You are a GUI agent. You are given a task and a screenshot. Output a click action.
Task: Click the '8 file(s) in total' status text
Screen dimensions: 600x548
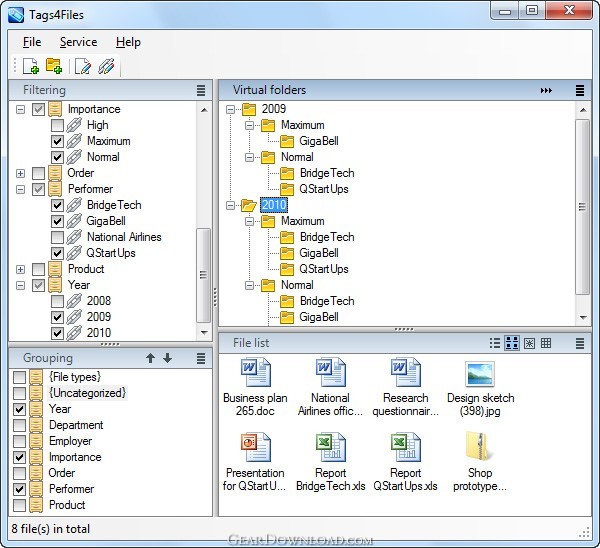(x=51, y=529)
